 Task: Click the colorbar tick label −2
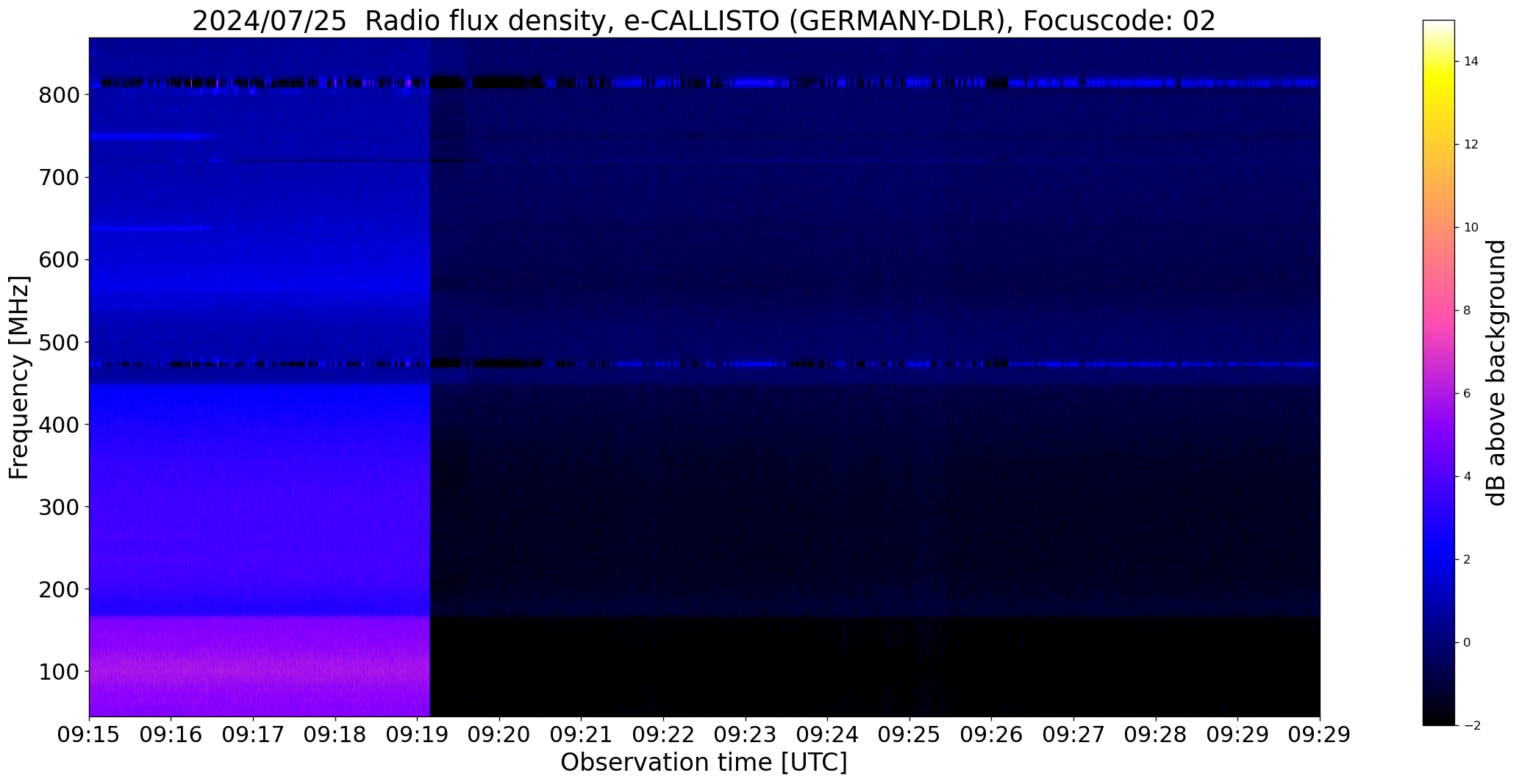(1471, 726)
